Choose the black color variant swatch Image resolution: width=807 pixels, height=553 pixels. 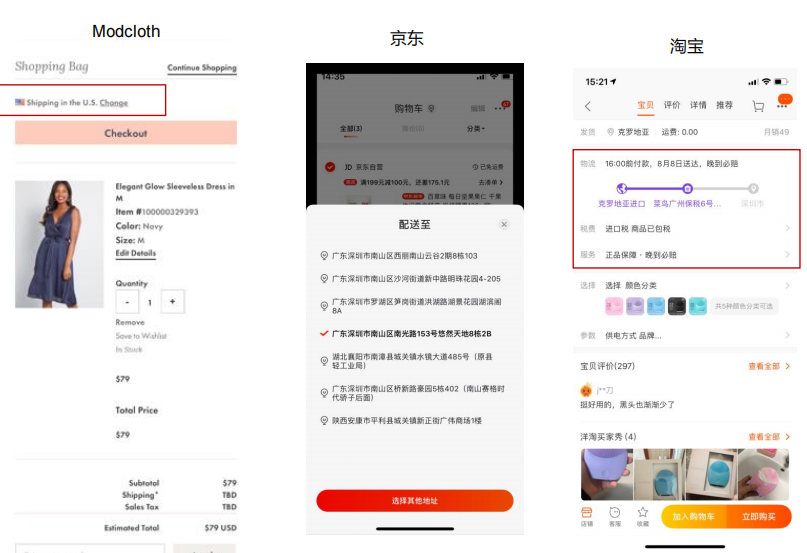click(x=677, y=306)
